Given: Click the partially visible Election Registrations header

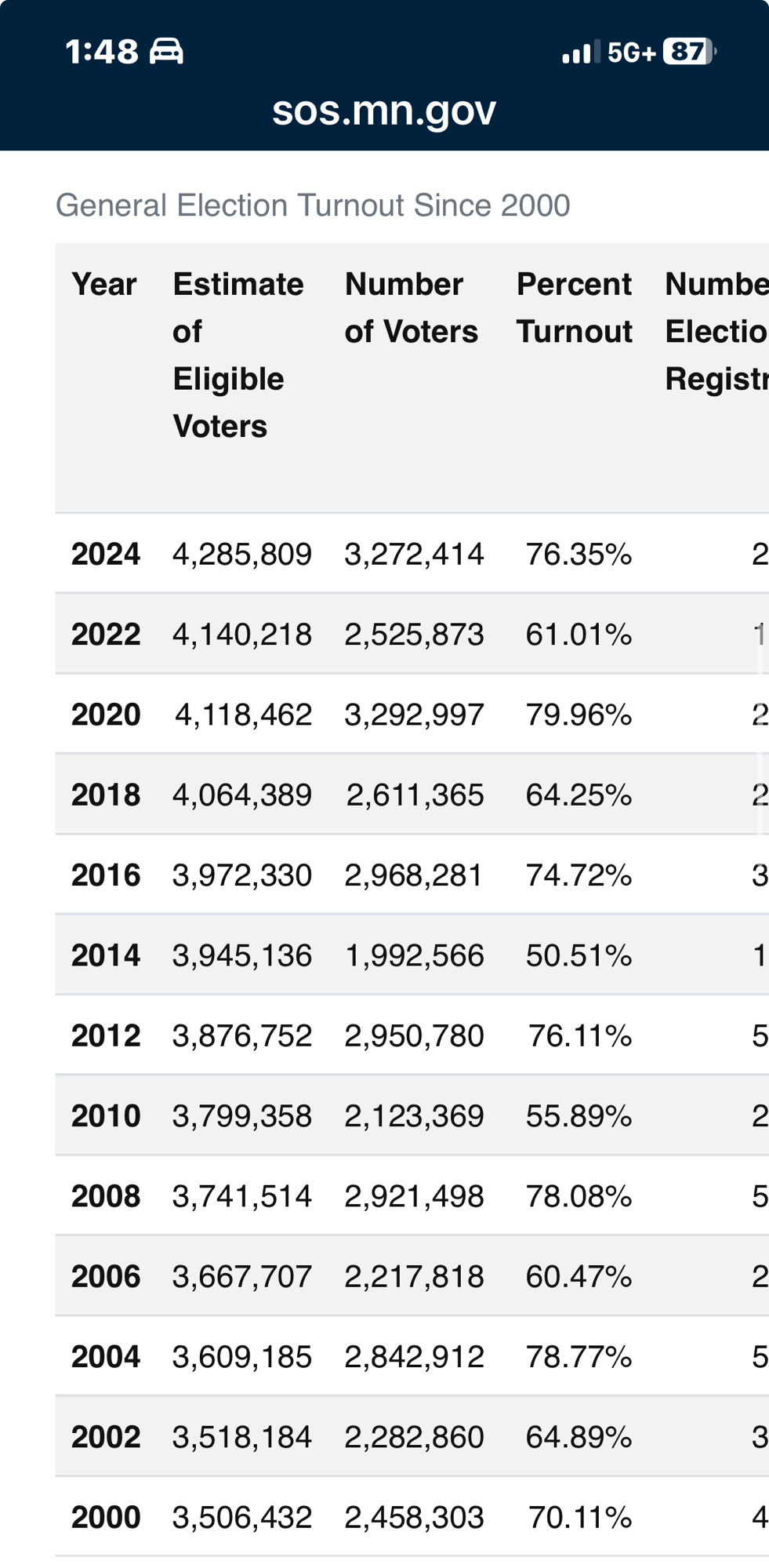Looking at the screenshot, I should tap(716, 332).
